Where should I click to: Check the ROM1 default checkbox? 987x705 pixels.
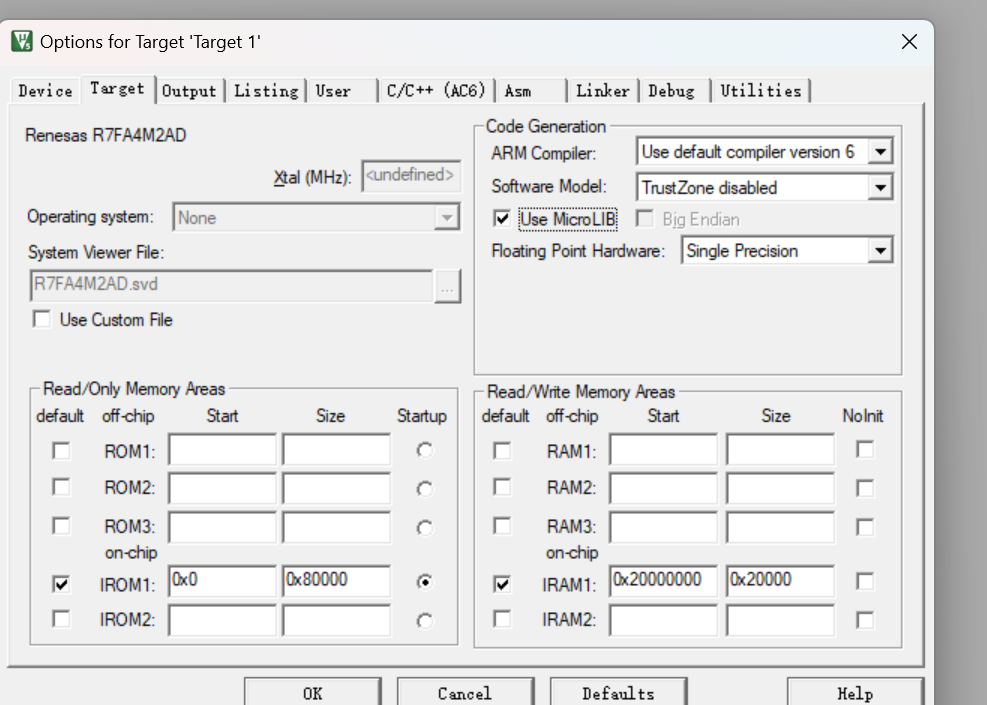(x=61, y=451)
